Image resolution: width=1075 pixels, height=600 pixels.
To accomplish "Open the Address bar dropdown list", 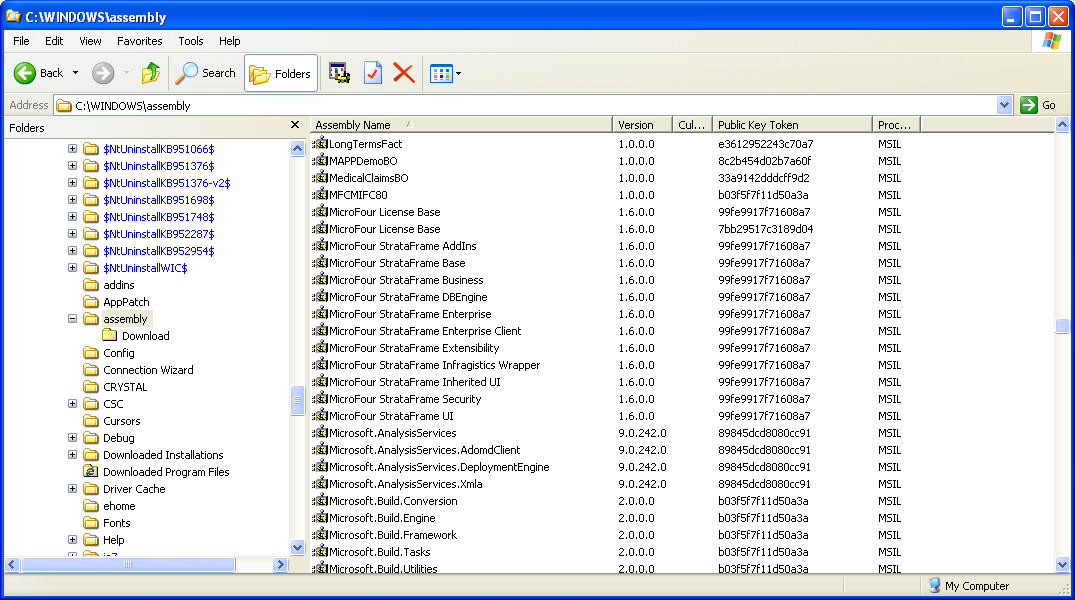I will click(1004, 105).
